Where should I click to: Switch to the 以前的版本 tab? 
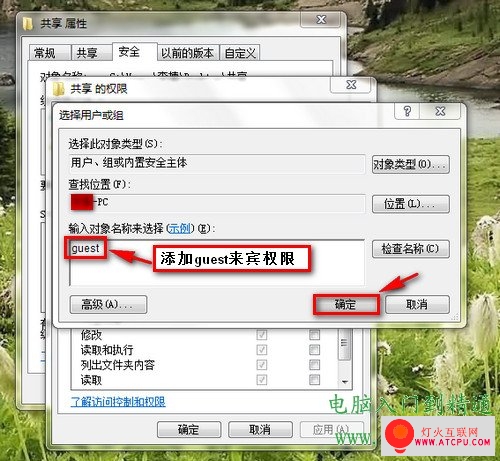[188, 53]
